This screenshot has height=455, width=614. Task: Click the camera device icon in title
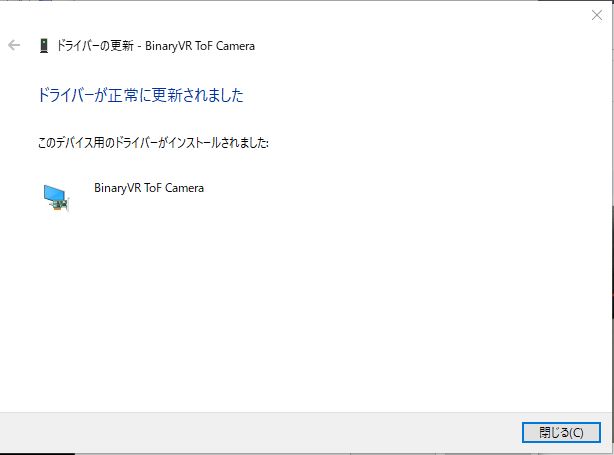point(44,46)
